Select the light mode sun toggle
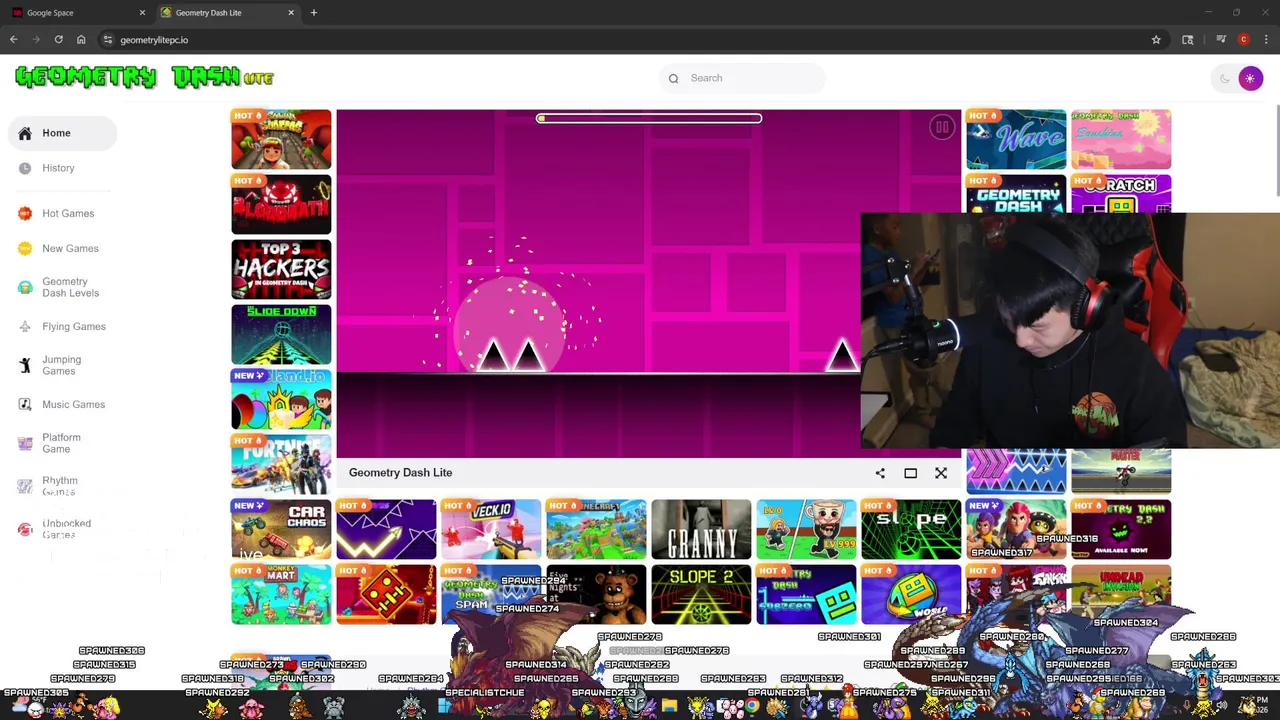Image resolution: width=1280 pixels, height=720 pixels. coord(1250,78)
